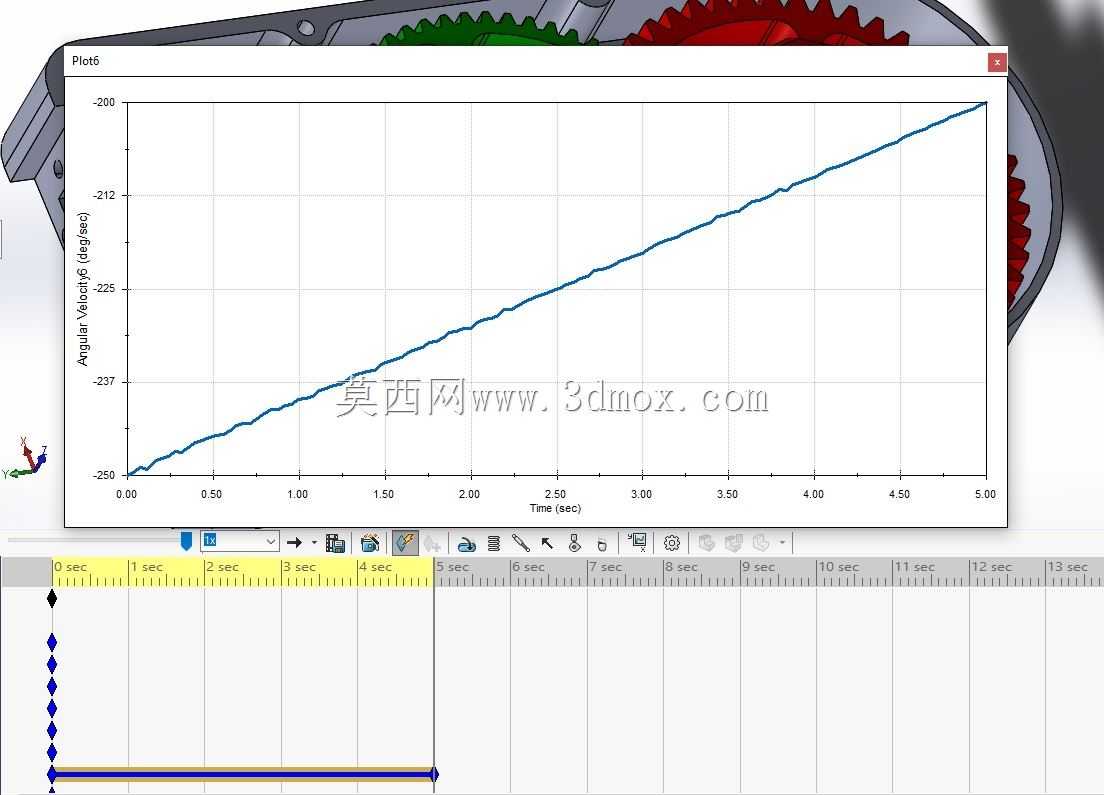Toggle the Autokey button
This screenshot has width=1104, height=795.
(405, 542)
